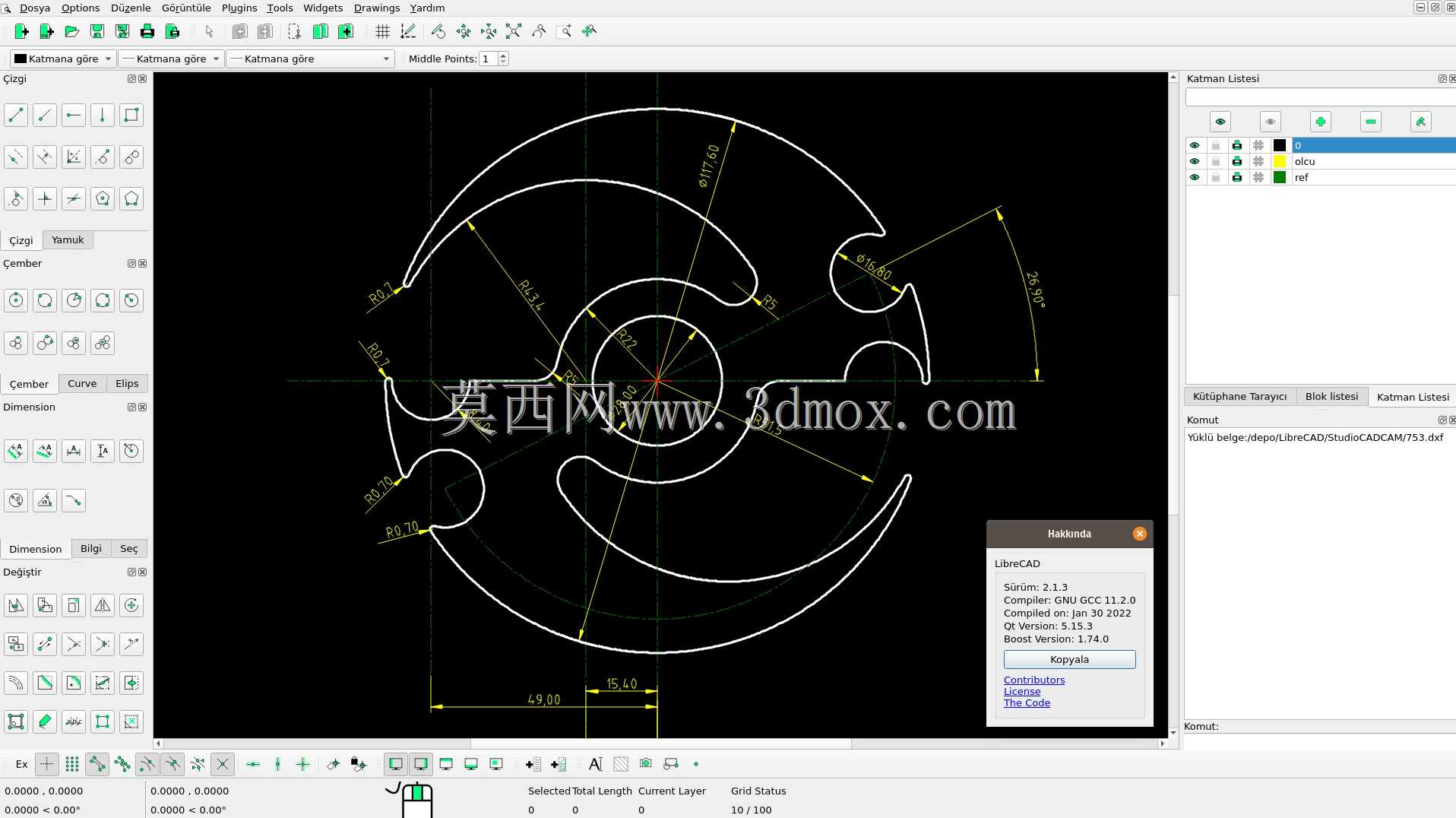Image resolution: width=1456 pixels, height=818 pixels.
Task: Select the angular dimension tool
Action: pyautogui.click(x=45, y=500)
